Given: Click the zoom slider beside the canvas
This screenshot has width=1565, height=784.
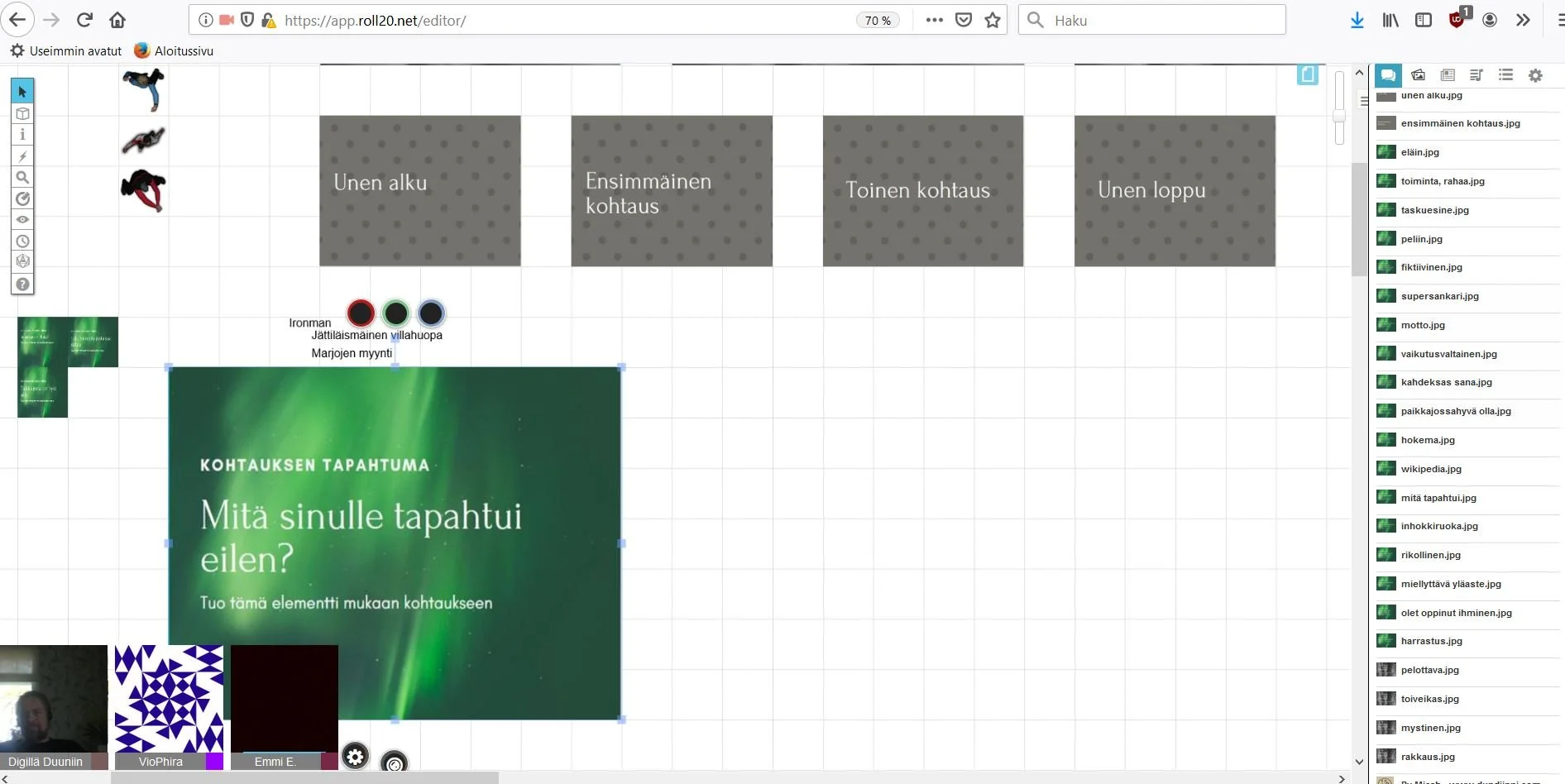Looking at the screenshot, I should coord(1339,108).
